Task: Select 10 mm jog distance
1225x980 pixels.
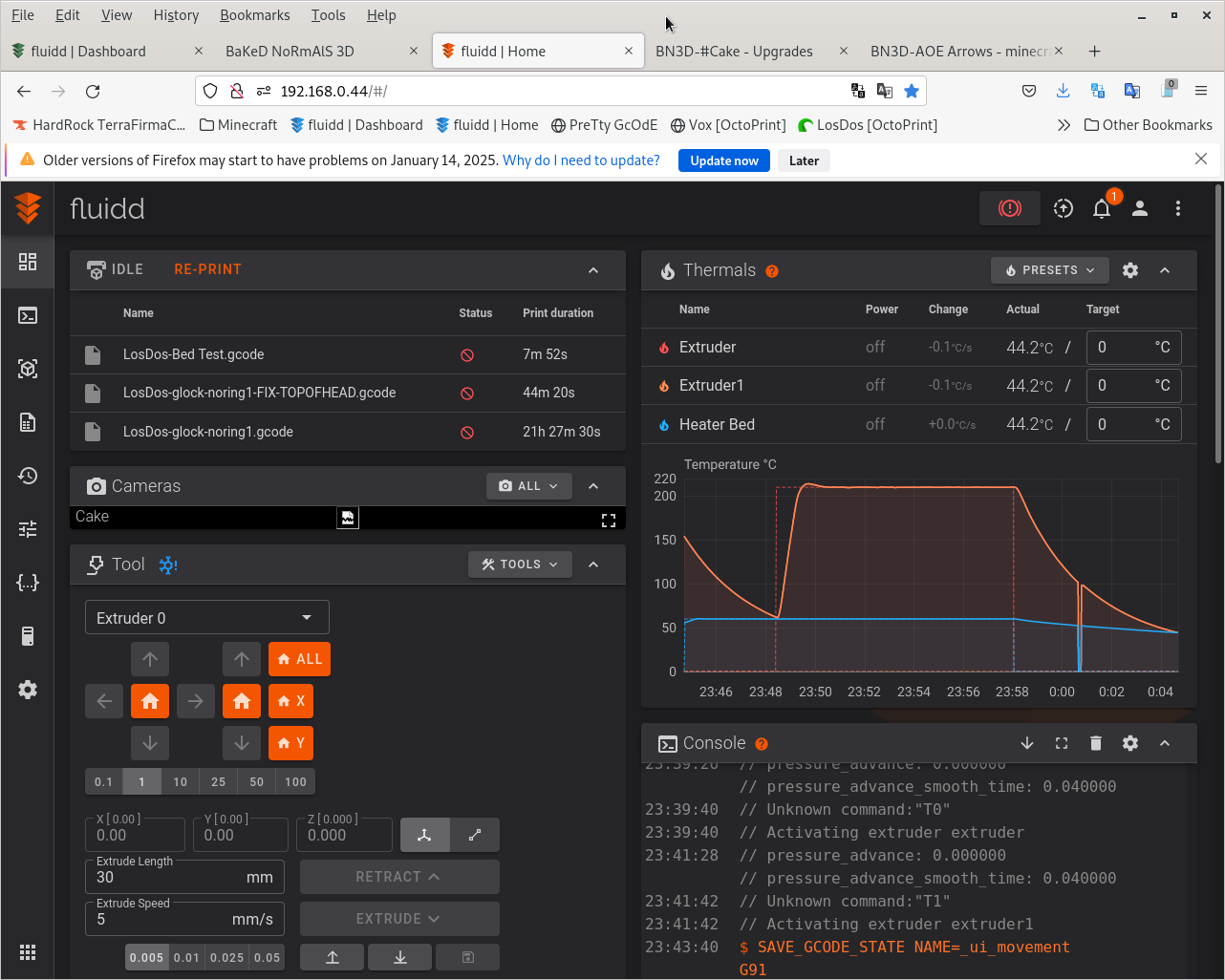Action: 181,781
